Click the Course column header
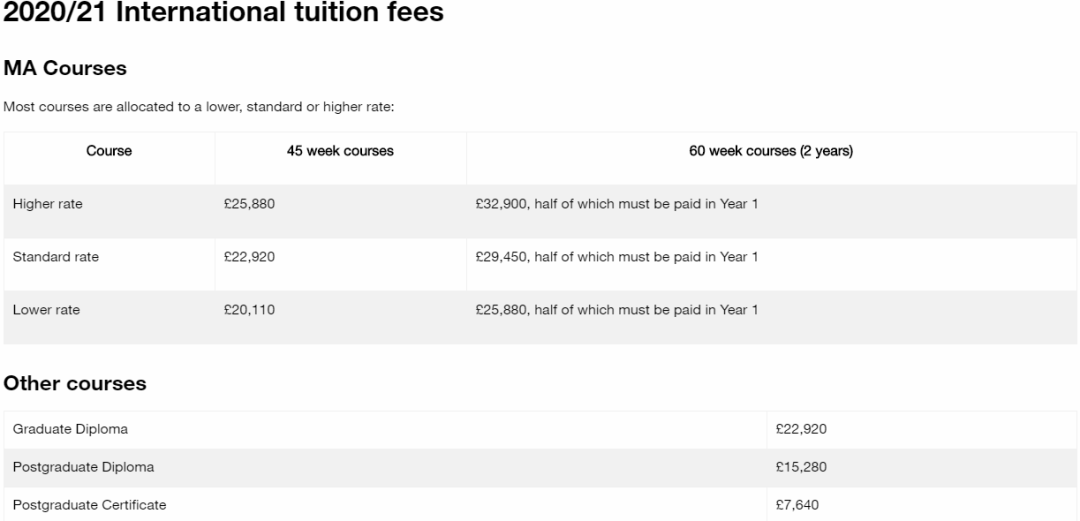 [x=109, y=152]
